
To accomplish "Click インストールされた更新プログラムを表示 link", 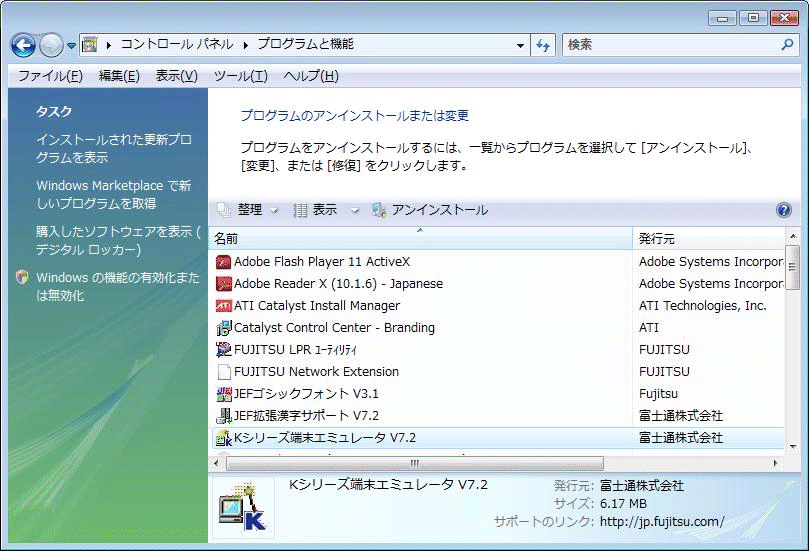I will pos(114,148).
